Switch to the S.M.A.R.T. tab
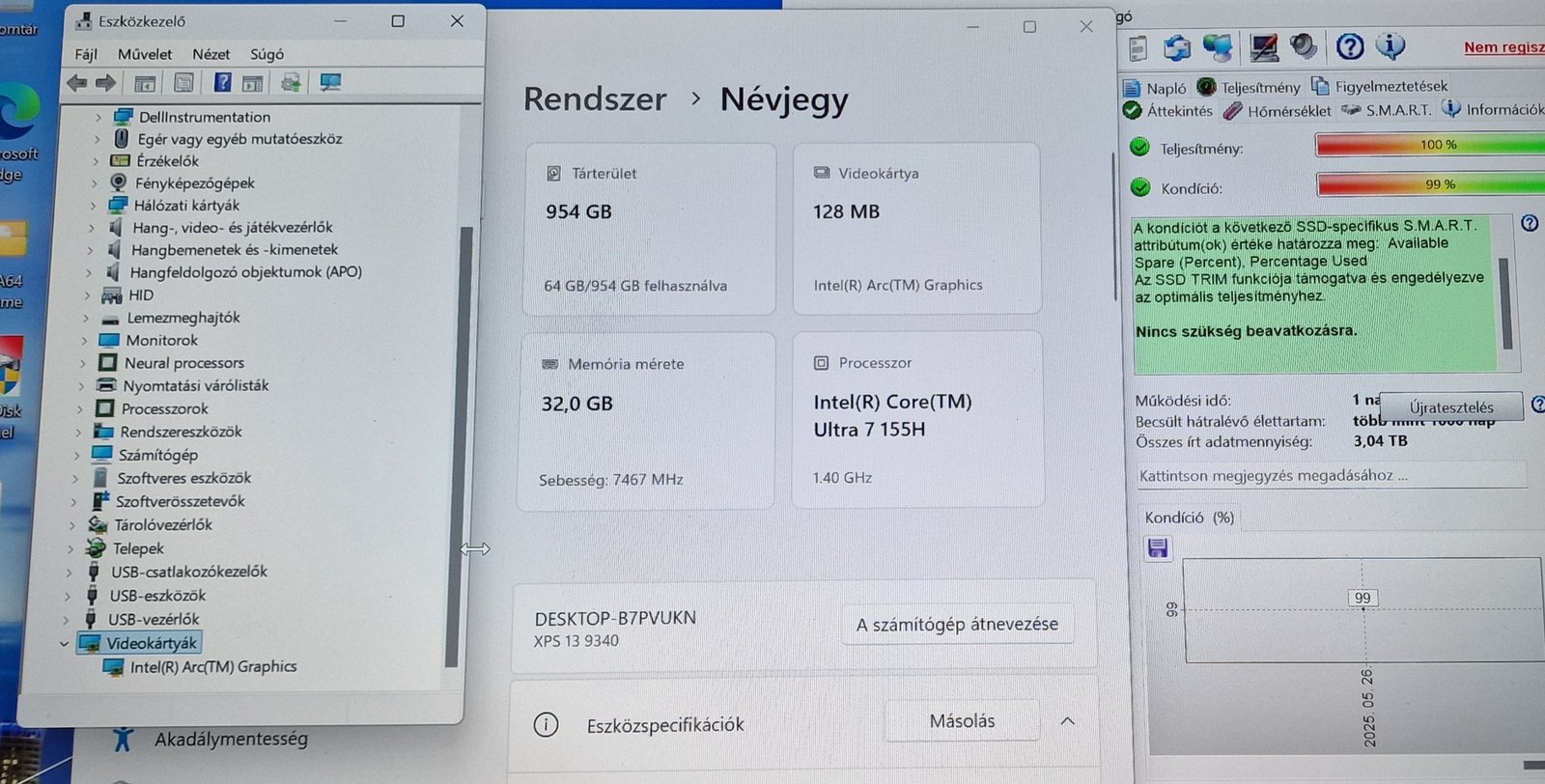 click(x=1387, y=110)
